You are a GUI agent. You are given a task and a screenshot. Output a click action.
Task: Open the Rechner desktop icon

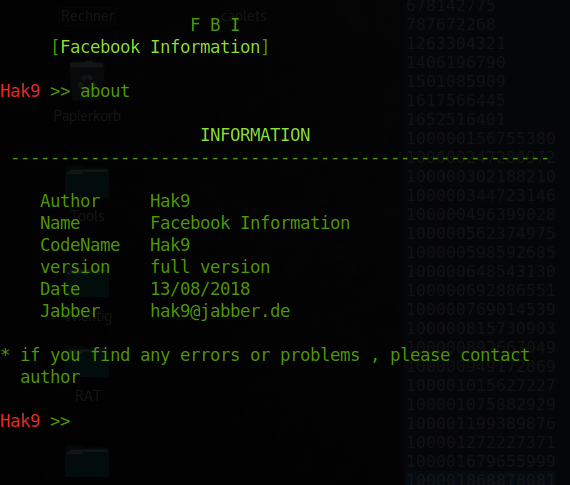point(88,16)
